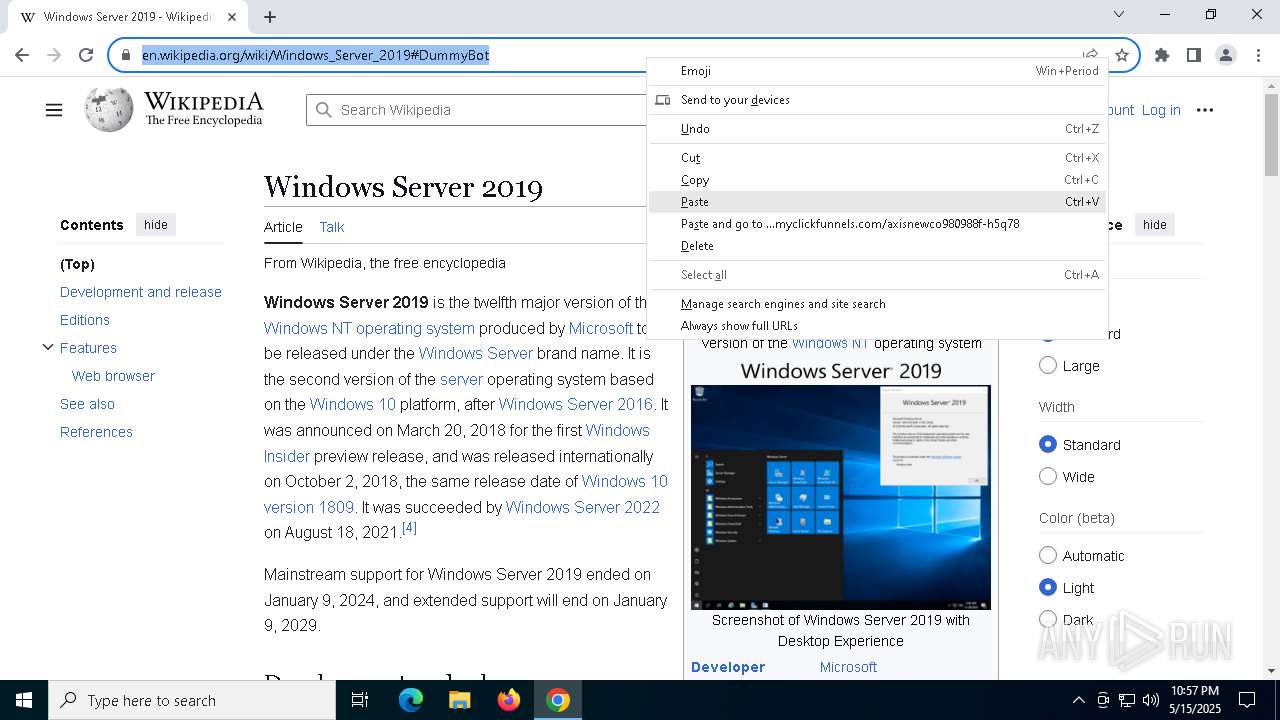Click the Chrome taskbar icon
The image size is (1280, 720).
[x=558, y=700]
